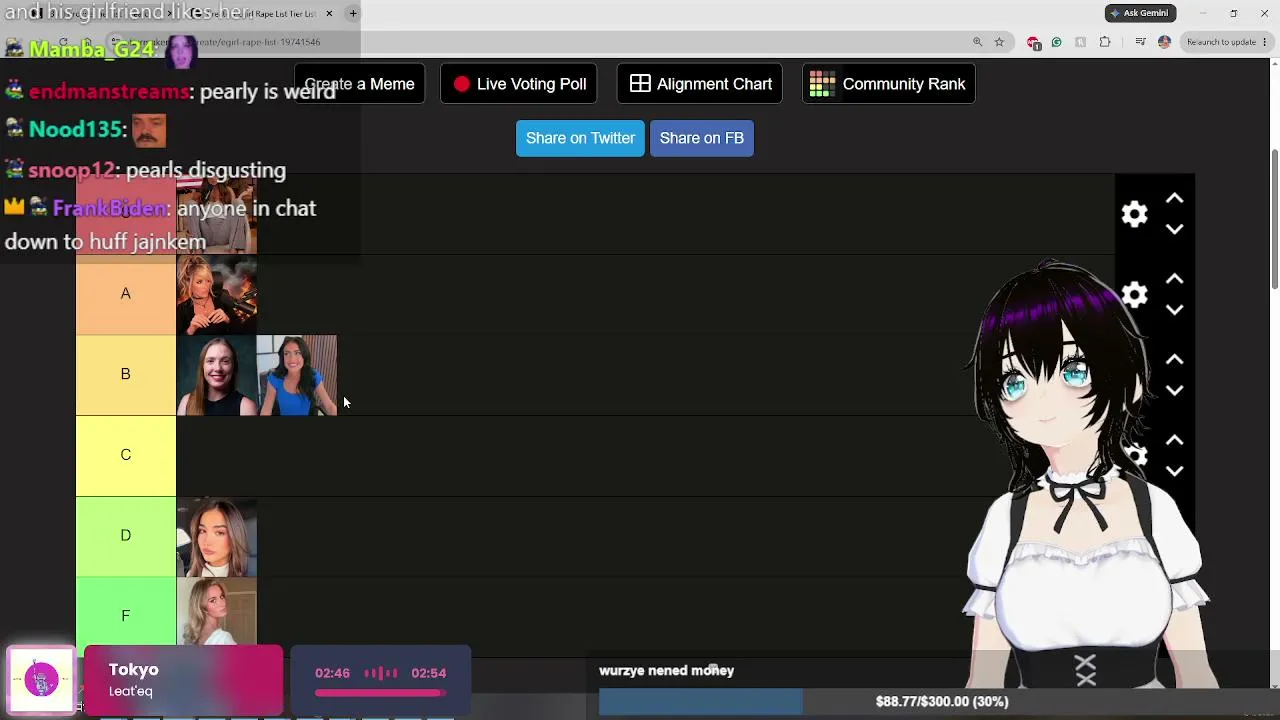Move the top tier row up

1174,199
